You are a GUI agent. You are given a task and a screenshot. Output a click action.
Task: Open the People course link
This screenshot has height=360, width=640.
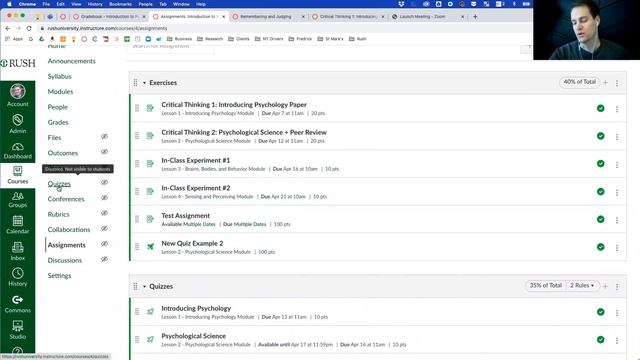pos(58,107)
